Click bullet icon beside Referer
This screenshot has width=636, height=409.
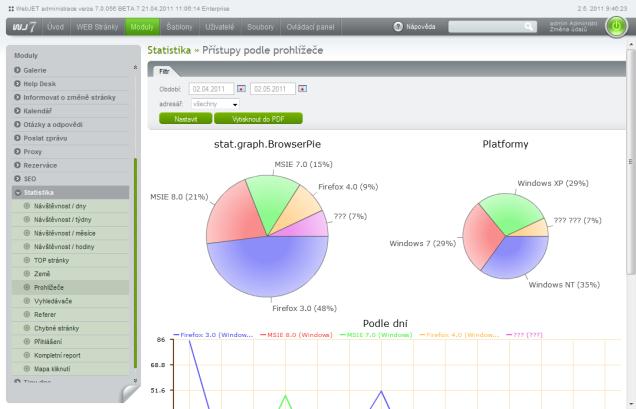tap(27, 314)
